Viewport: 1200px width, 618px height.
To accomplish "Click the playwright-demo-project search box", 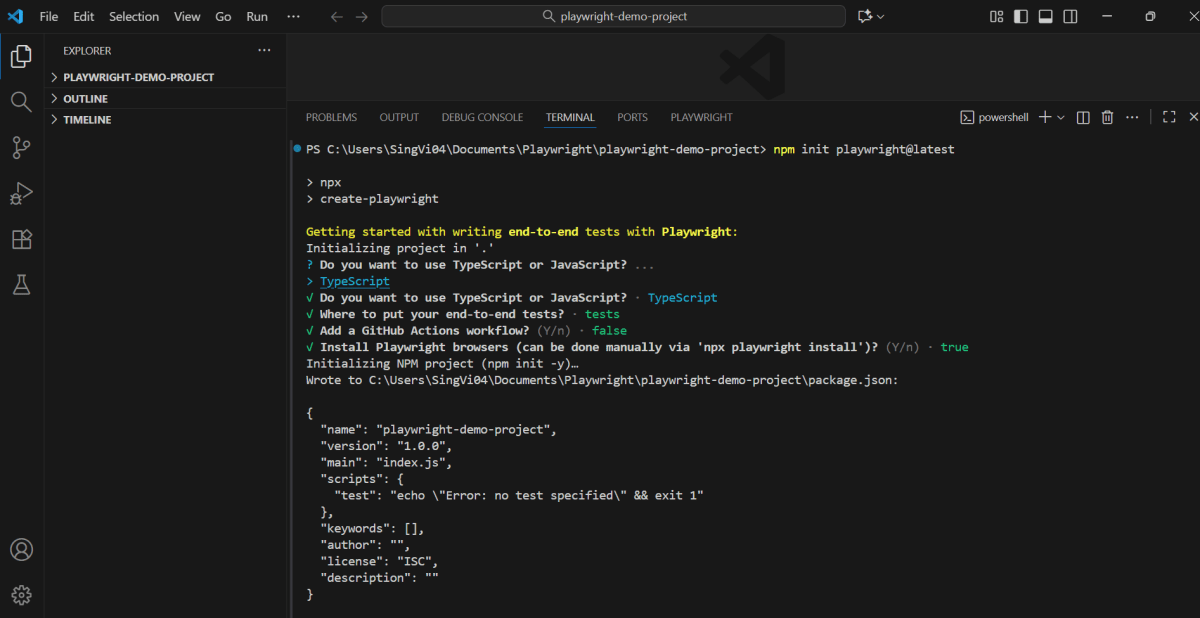I will click(x=614, y=16).
